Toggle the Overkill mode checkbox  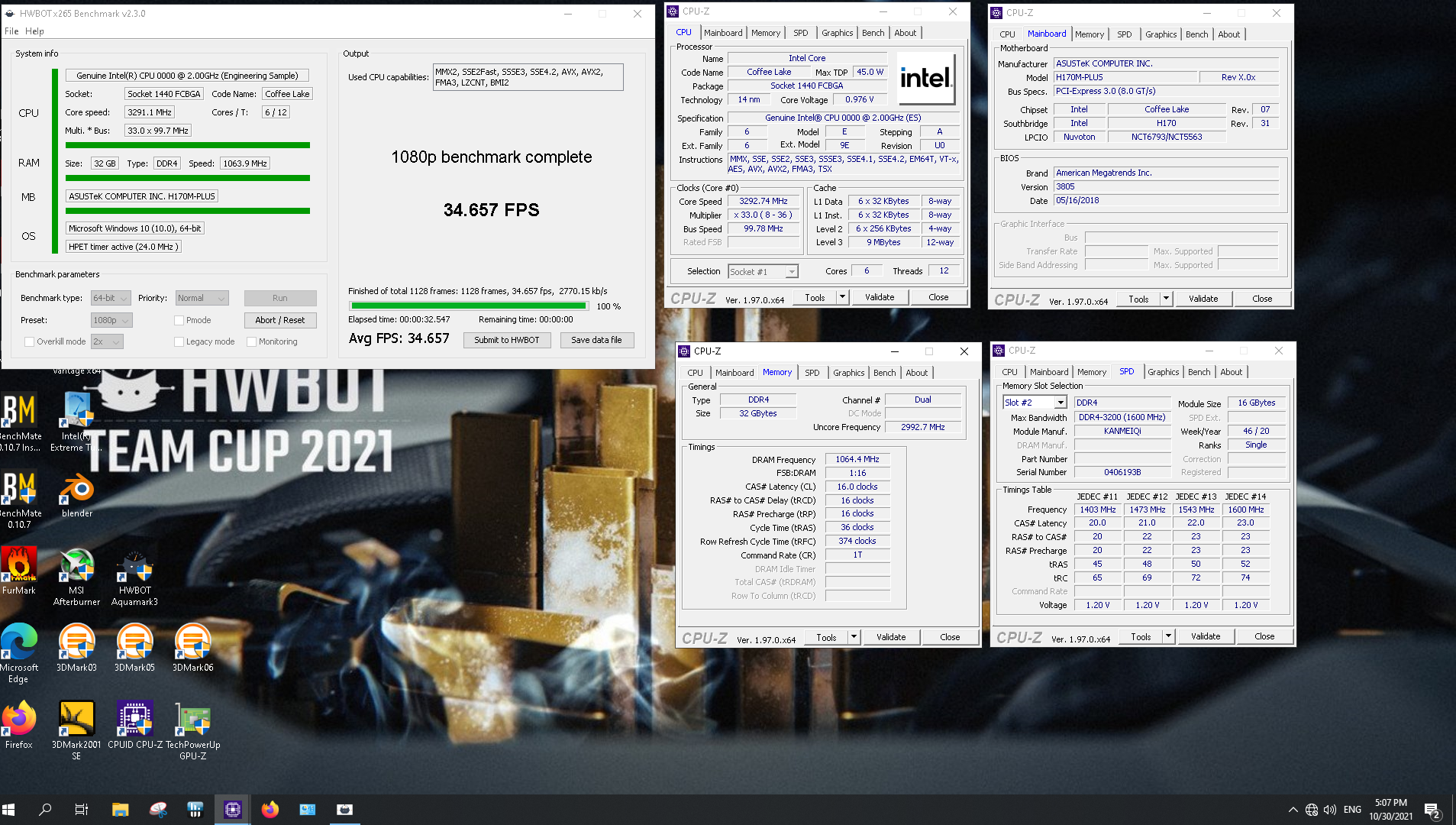pos(29,341)
